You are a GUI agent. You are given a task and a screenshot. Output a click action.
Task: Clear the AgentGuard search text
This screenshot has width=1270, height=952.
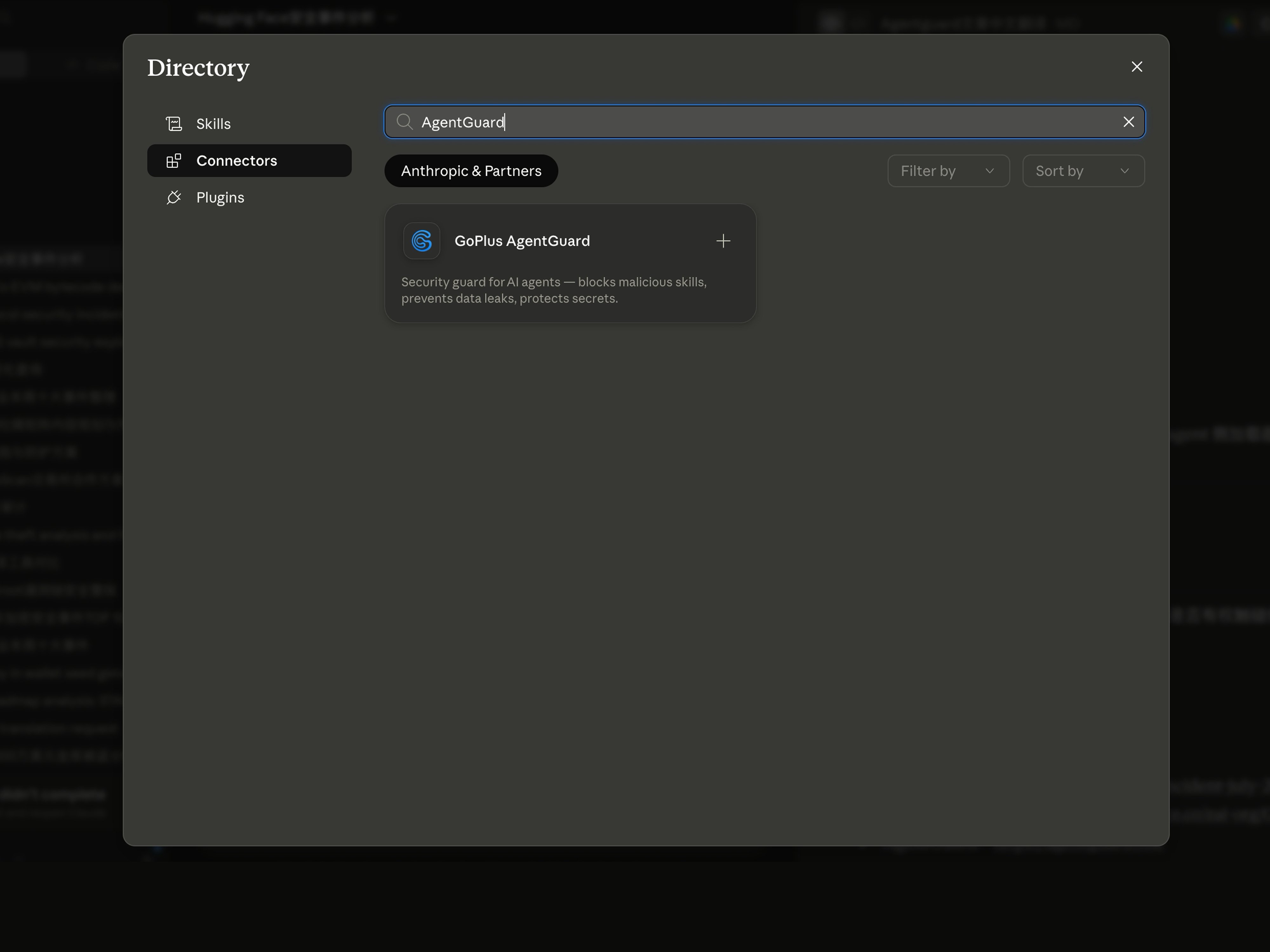click(x=1128, y=122)
